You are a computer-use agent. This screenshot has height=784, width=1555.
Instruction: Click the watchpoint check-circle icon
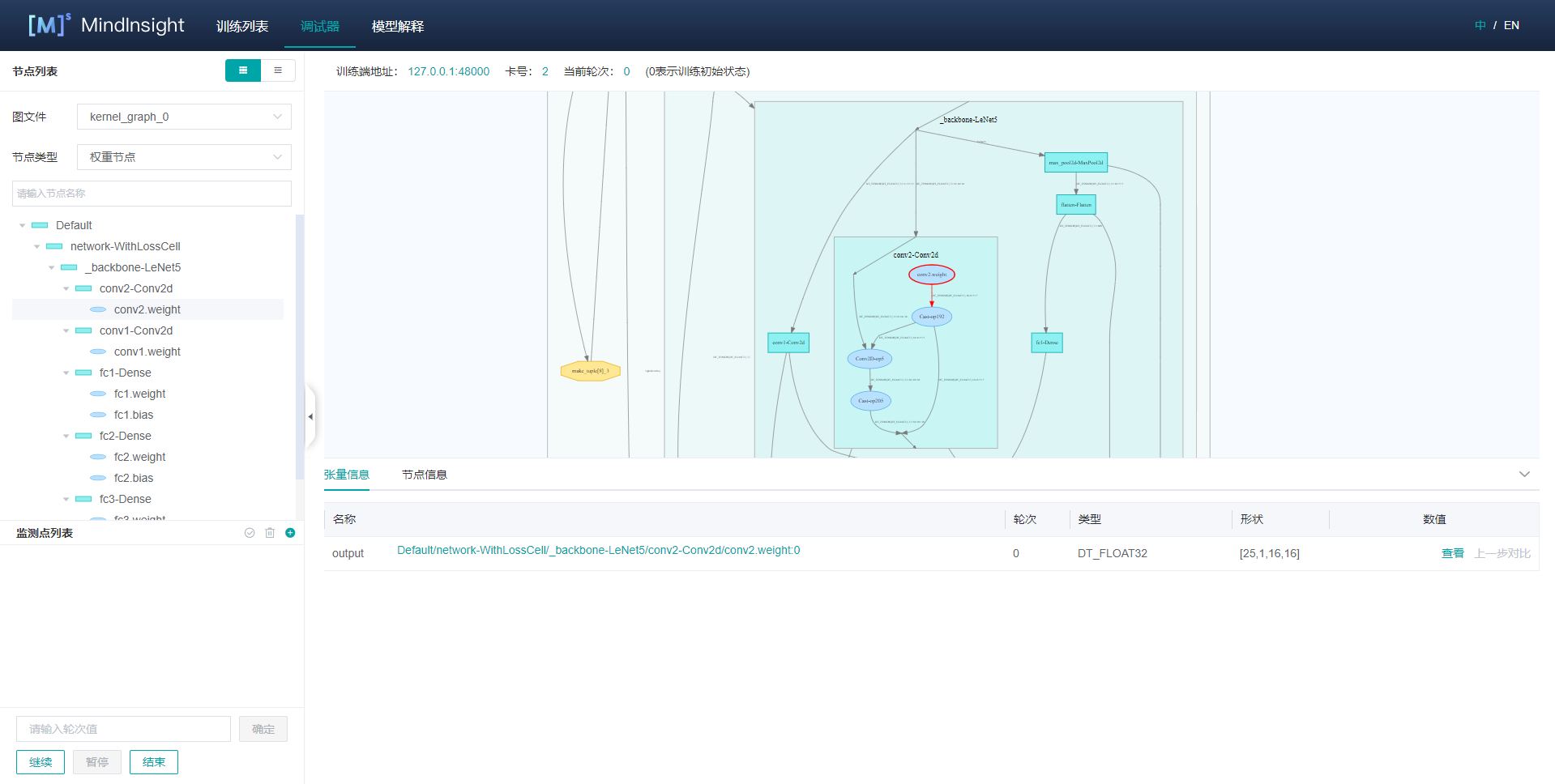(x=250, y=533)
